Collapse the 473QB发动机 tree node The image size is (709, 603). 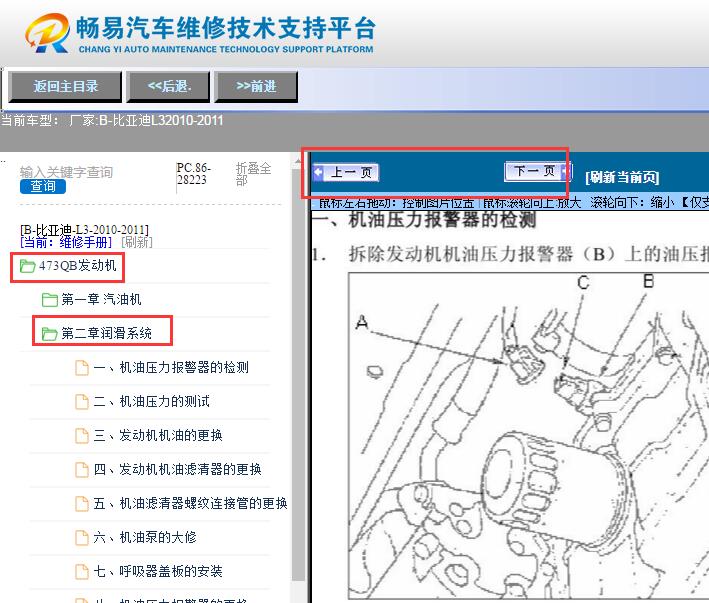(78, 266)
